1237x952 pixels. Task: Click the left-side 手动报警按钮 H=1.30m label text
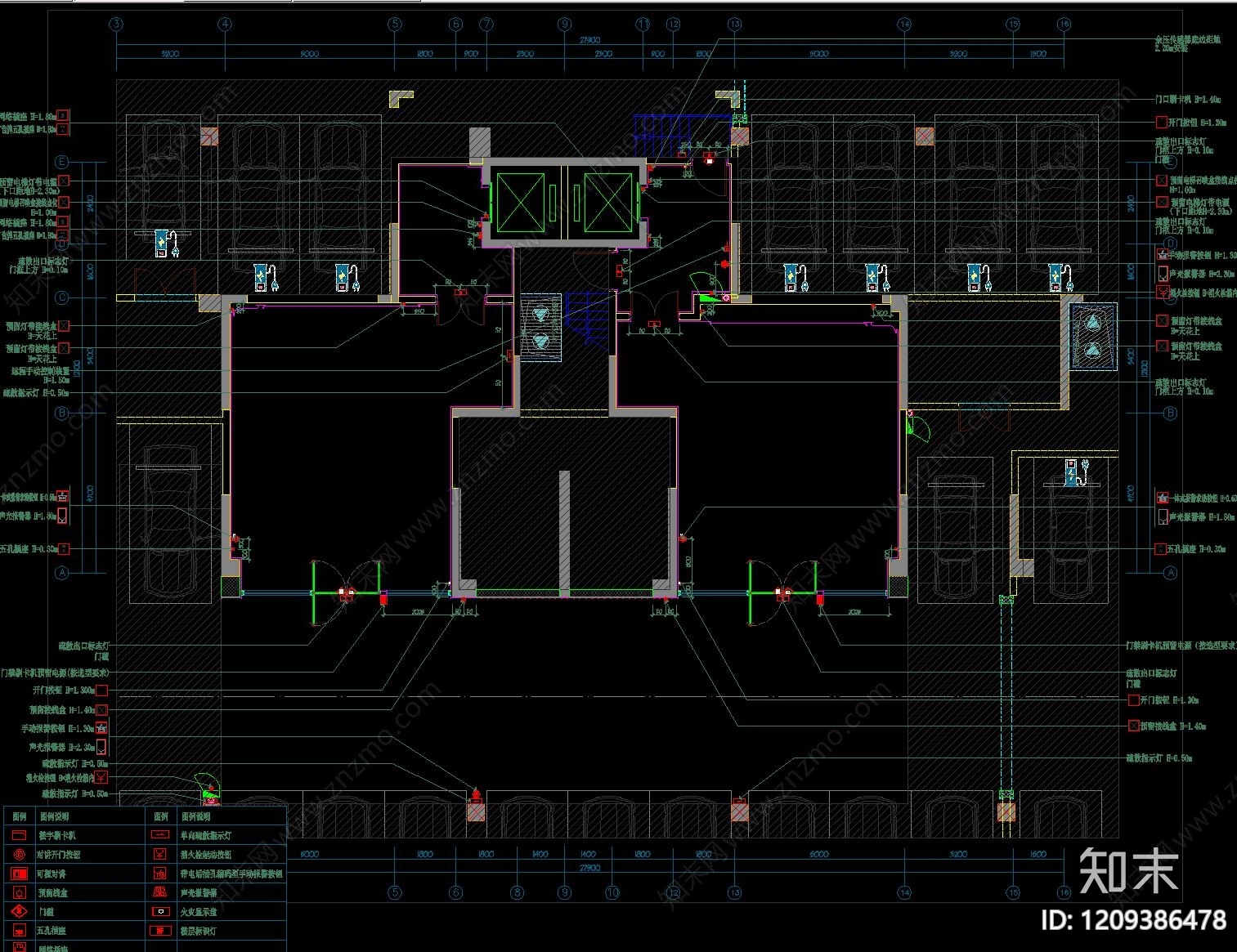tap(57, 728)
